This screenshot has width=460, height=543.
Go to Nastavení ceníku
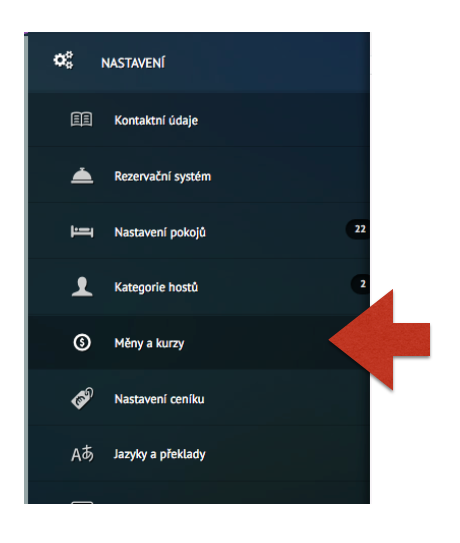[199, 398]
